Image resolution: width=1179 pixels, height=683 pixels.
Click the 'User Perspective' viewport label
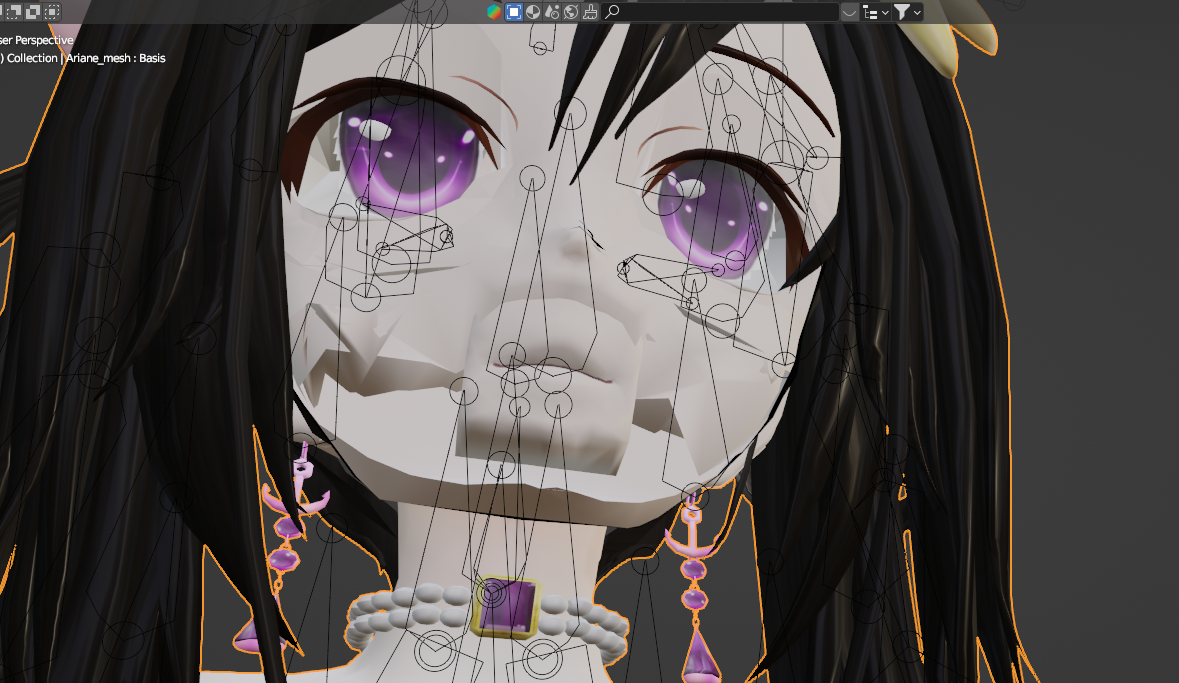tap(36, 40)
